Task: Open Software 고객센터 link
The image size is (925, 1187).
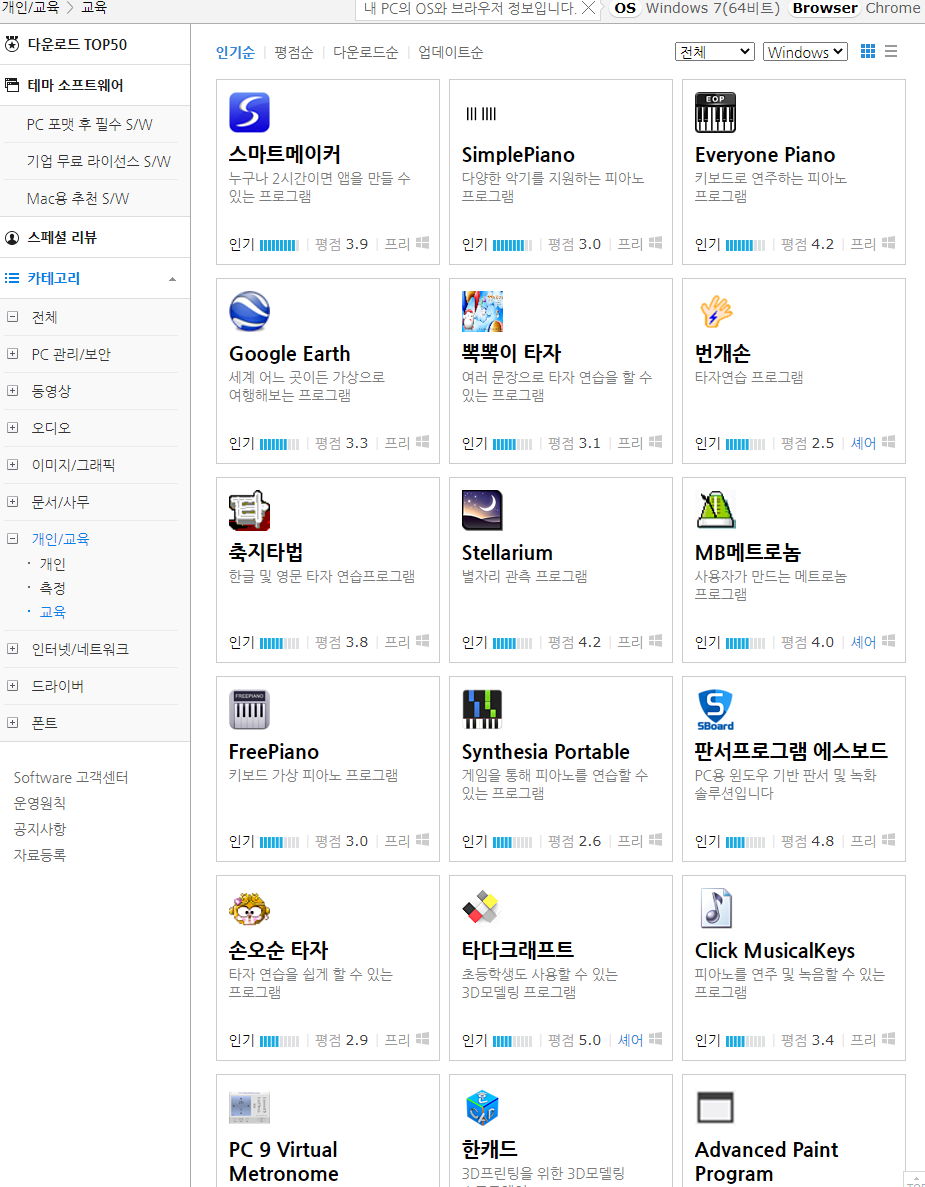Action: tap(71, 777)
